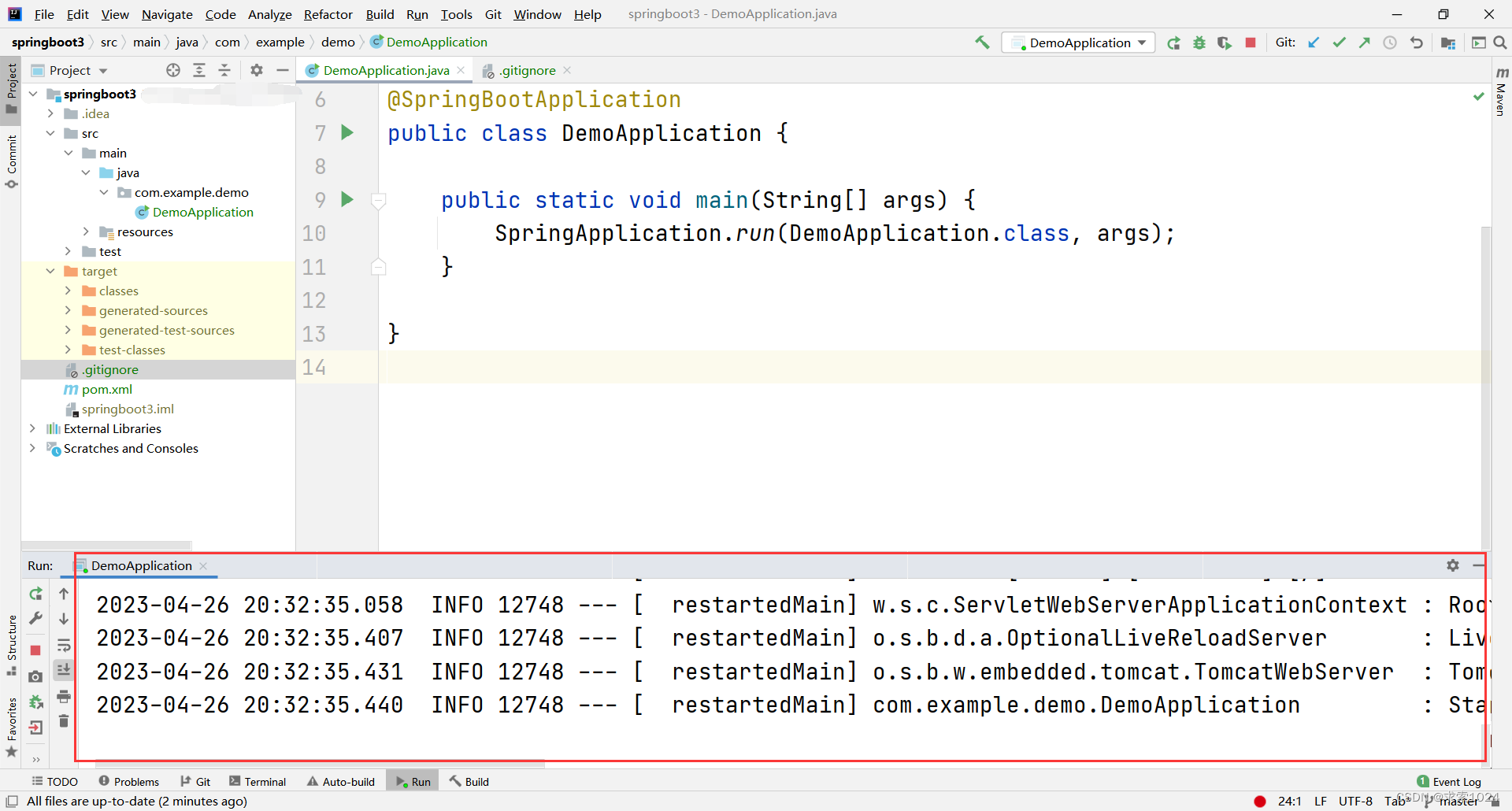Commit changes with the green checkmark
This screenshot has height=811, width=1512.
coord(1339,43)
